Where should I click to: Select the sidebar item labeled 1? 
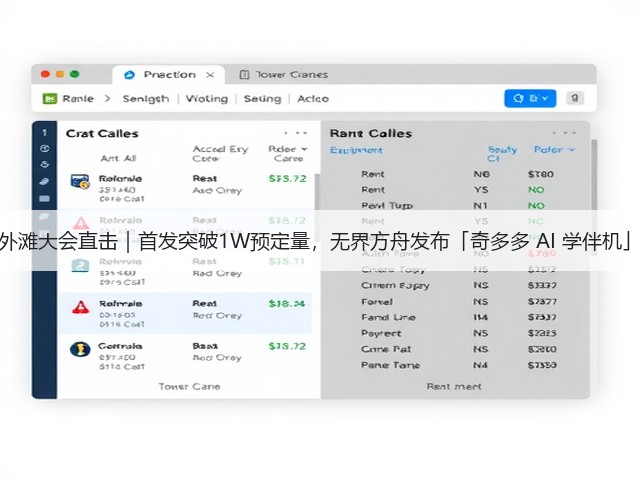[x=44, y=133]
